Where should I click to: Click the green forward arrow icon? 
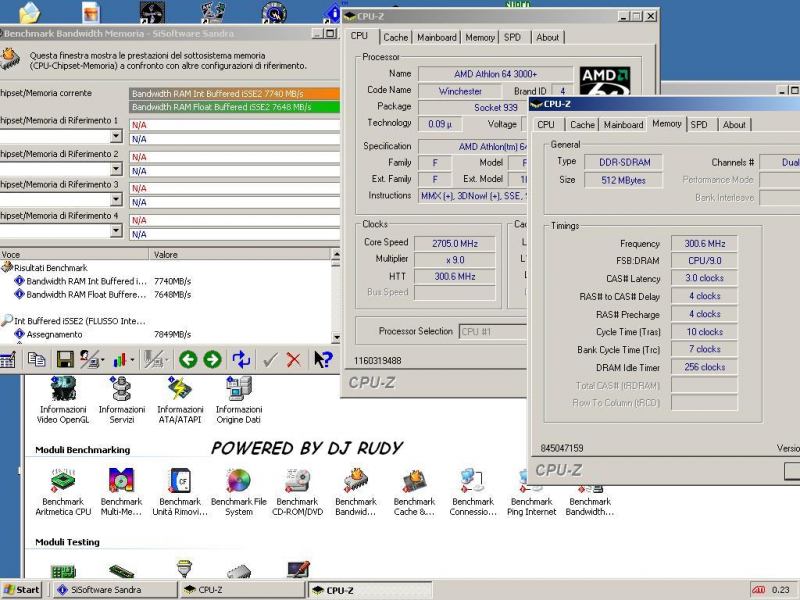[212, 359]
